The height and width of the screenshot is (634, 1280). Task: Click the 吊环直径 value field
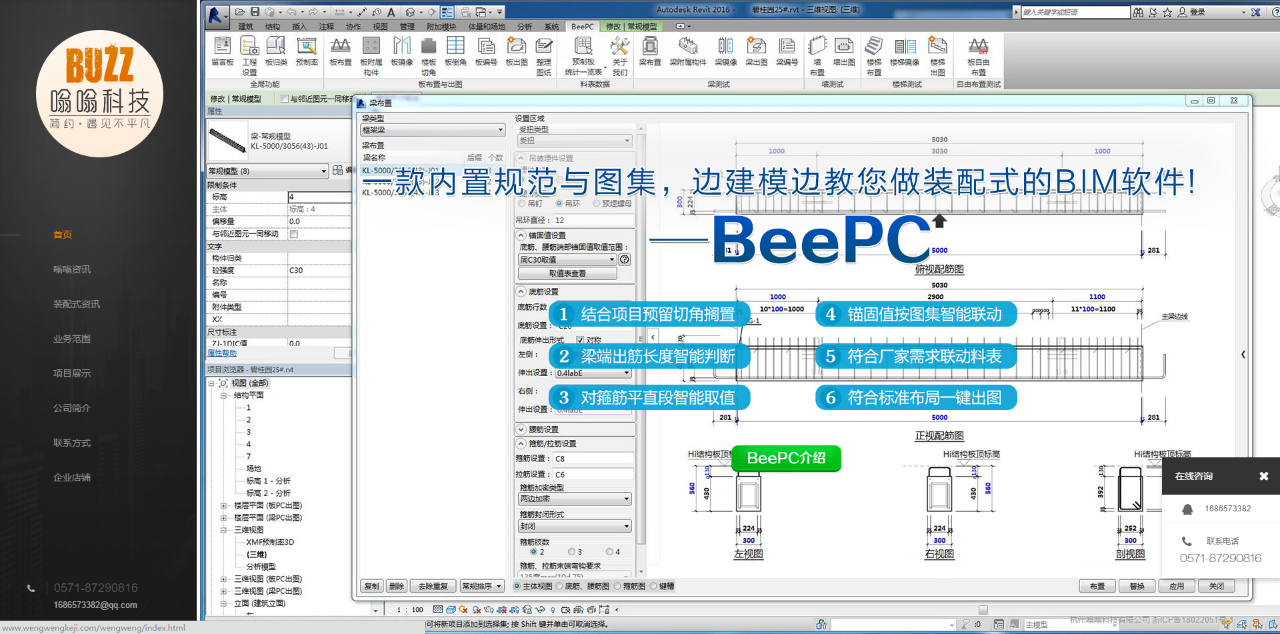[x=593, y=220]
